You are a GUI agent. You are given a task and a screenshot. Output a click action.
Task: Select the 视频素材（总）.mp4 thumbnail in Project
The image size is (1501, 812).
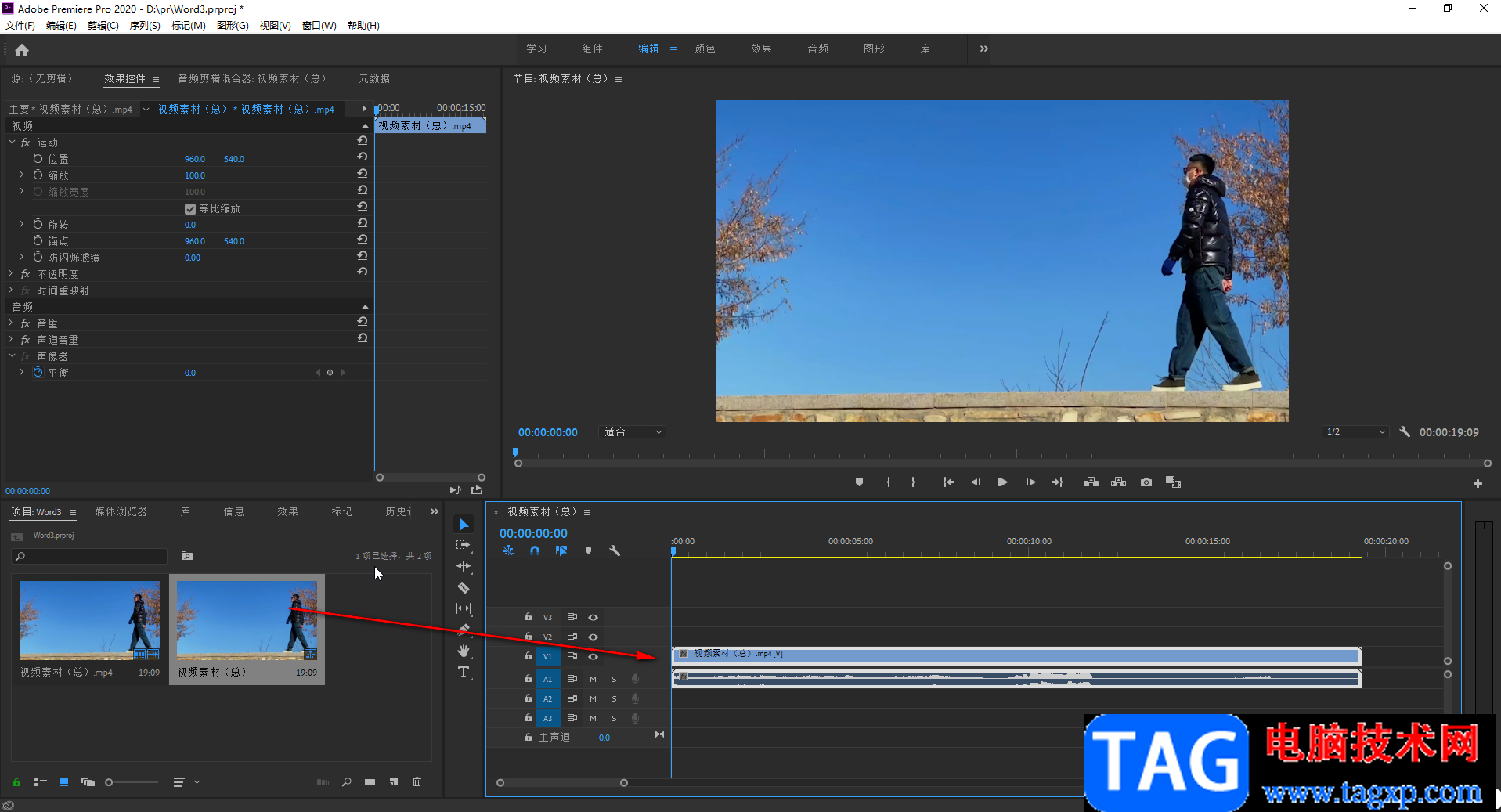(x=89, y=620)
